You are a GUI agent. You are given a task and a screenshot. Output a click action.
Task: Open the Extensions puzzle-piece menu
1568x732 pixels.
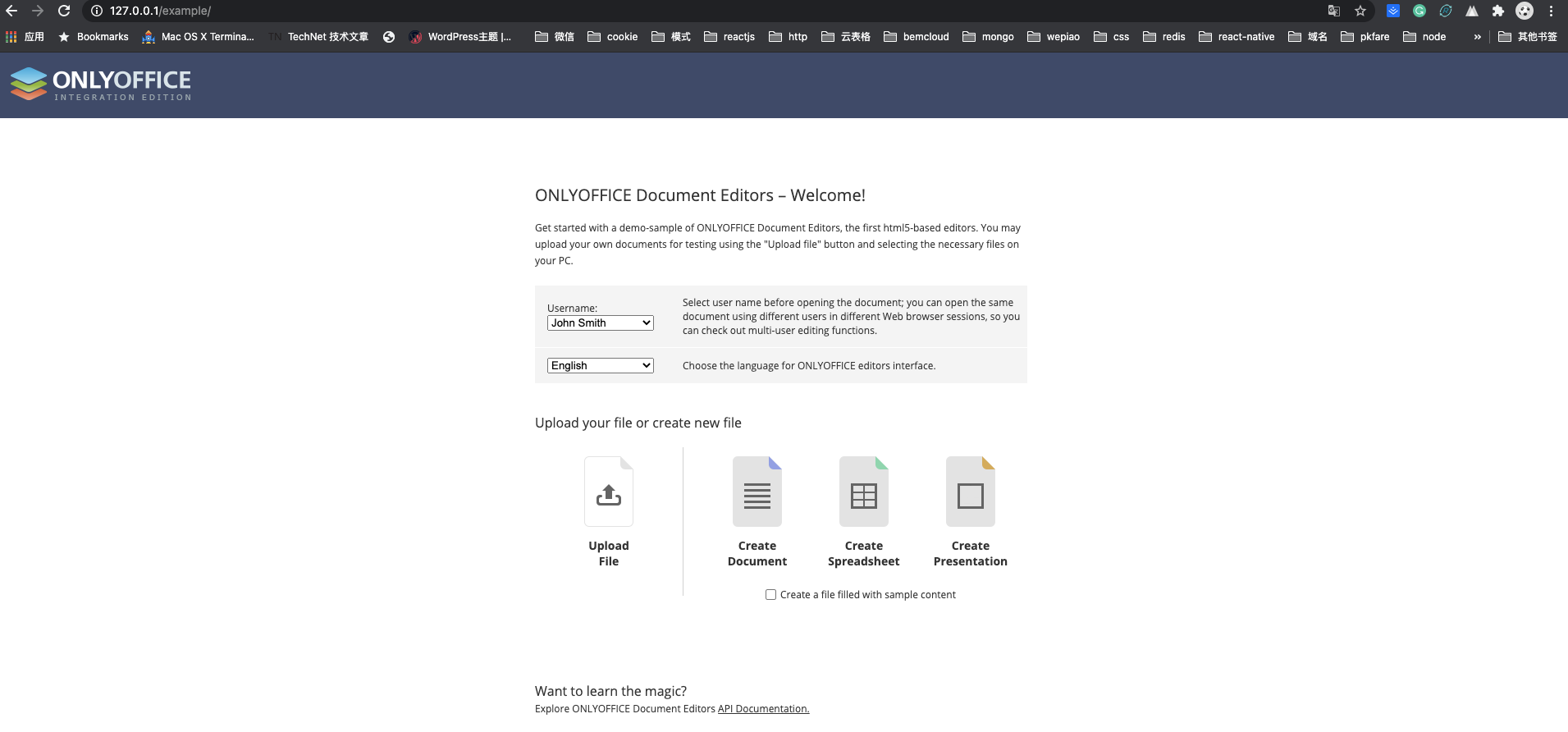(x=1498, y=11)
